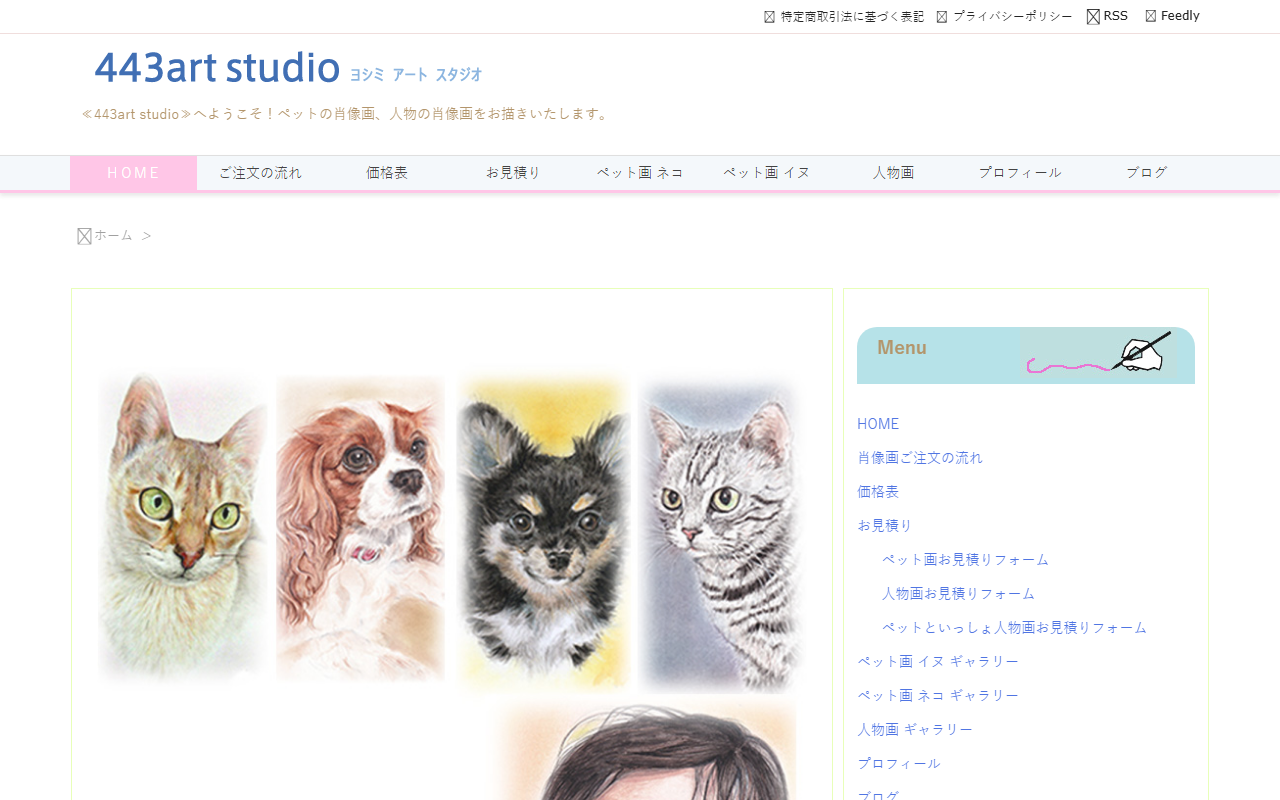This screenshot has height=800, width=1280.
Task: Open ペット画 イヌ ギャラリー sidebar link
Action: pos(938,662)
